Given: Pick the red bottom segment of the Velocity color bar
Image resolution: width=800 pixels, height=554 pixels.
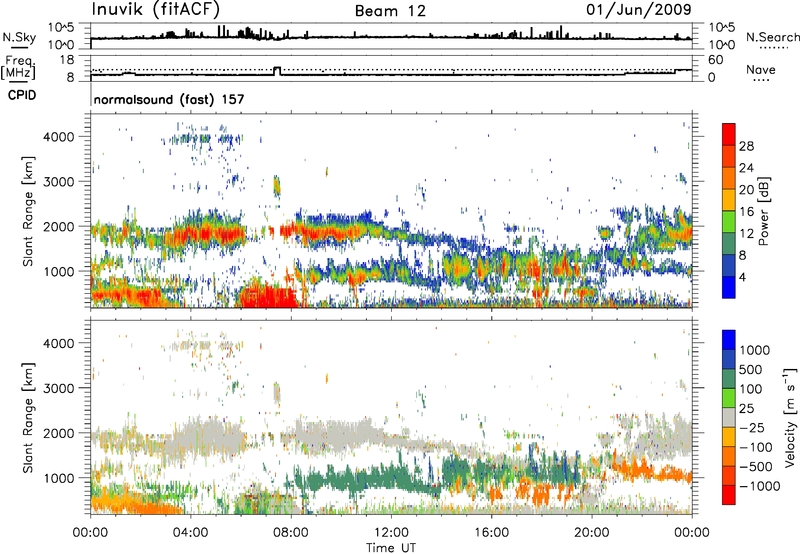Looking at the screenshot, I should click(x=729, y=495).
